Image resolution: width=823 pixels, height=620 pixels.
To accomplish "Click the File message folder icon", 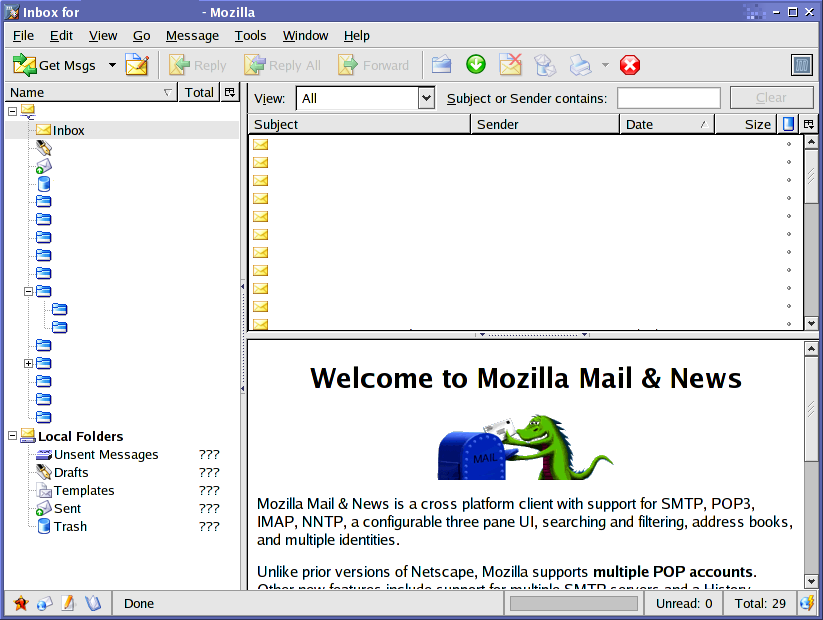I will [x=441, y=65].
